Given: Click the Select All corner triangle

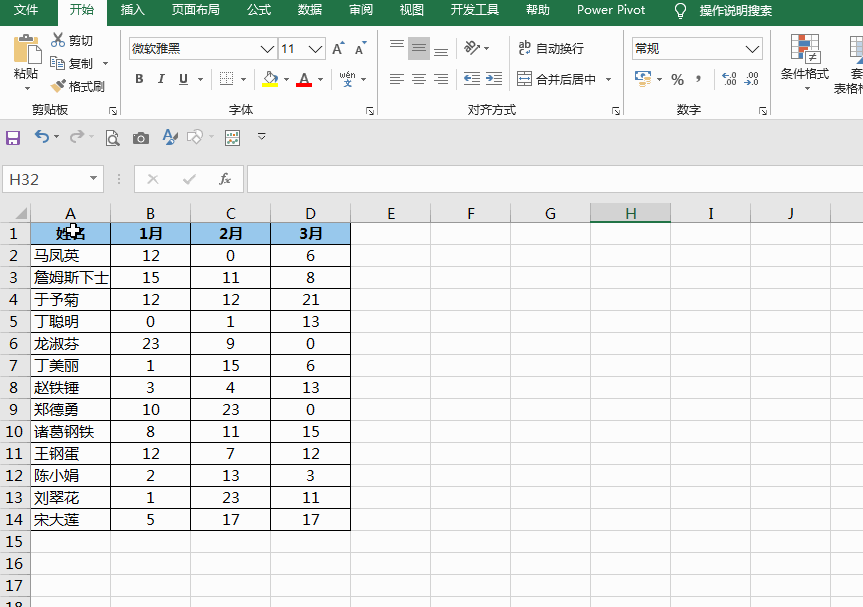Looking at the screenshot, I should click(x=19, y=213).
